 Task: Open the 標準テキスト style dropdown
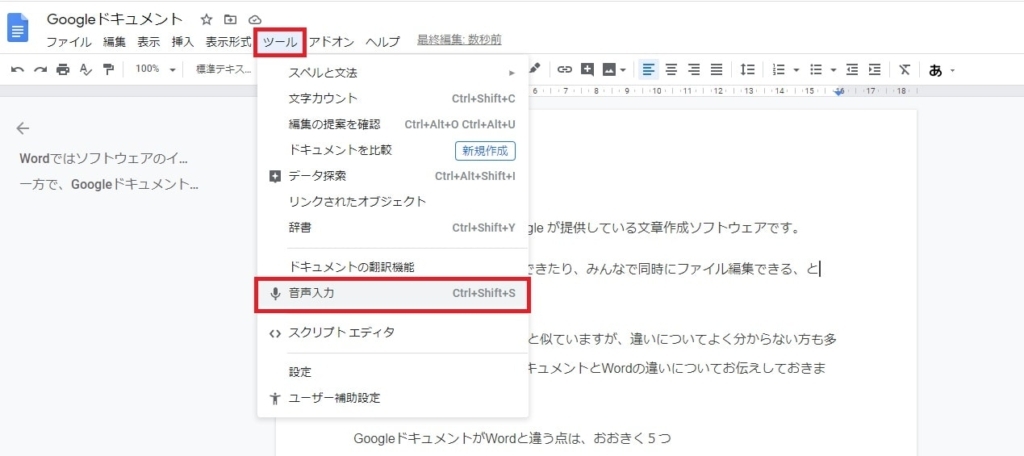click(223, 69)
